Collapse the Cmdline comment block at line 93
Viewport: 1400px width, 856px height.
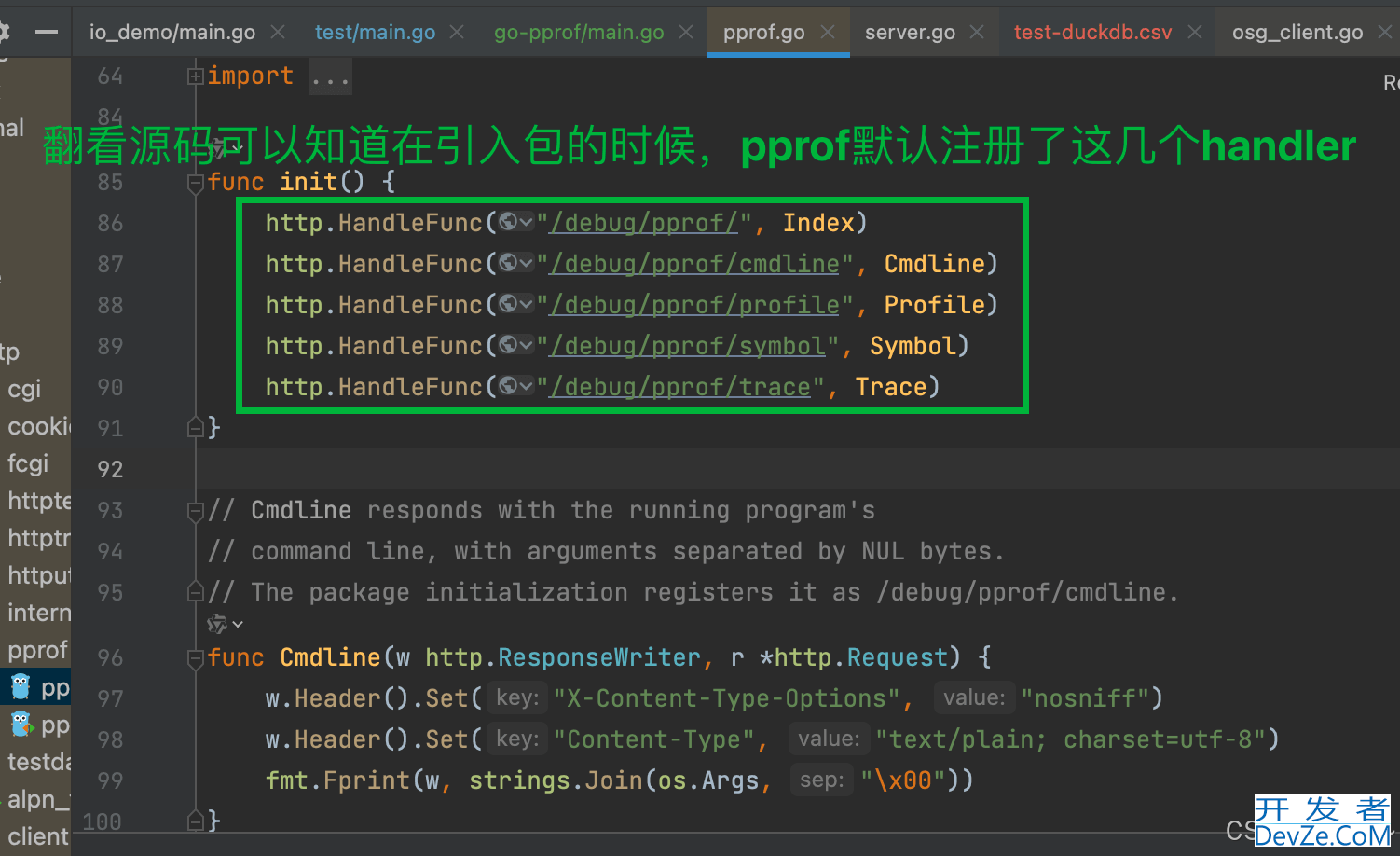point(196,511)
